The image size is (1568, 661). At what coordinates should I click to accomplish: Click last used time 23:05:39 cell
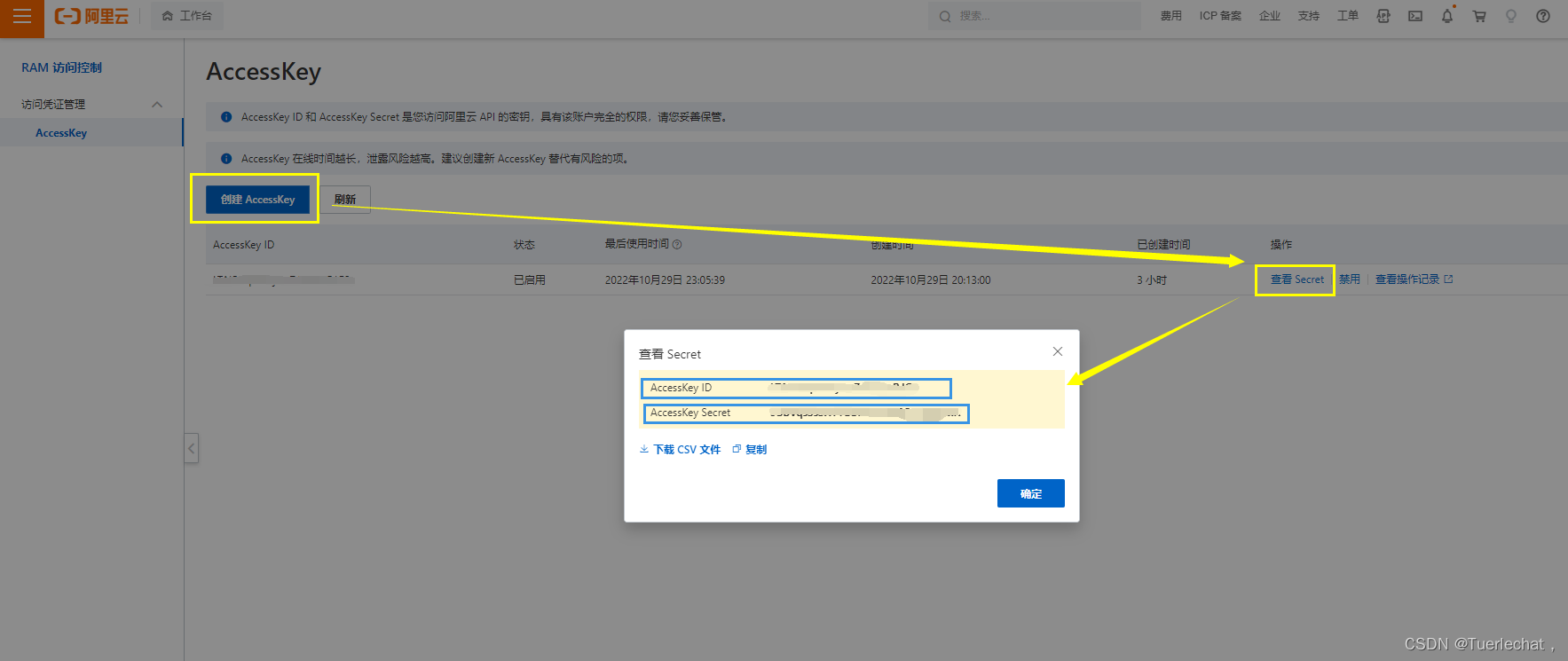coord(665,280)
